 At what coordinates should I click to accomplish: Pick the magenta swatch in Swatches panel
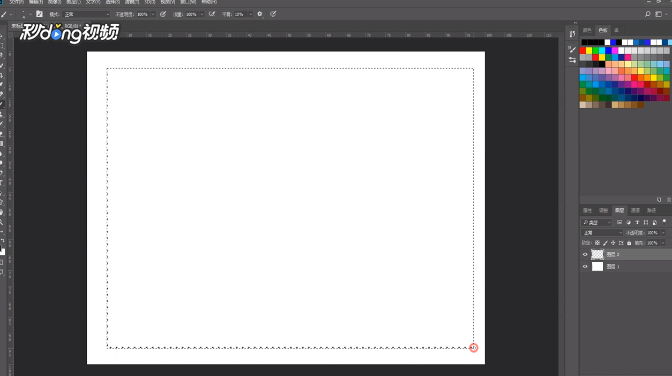(x=615, y=51)
